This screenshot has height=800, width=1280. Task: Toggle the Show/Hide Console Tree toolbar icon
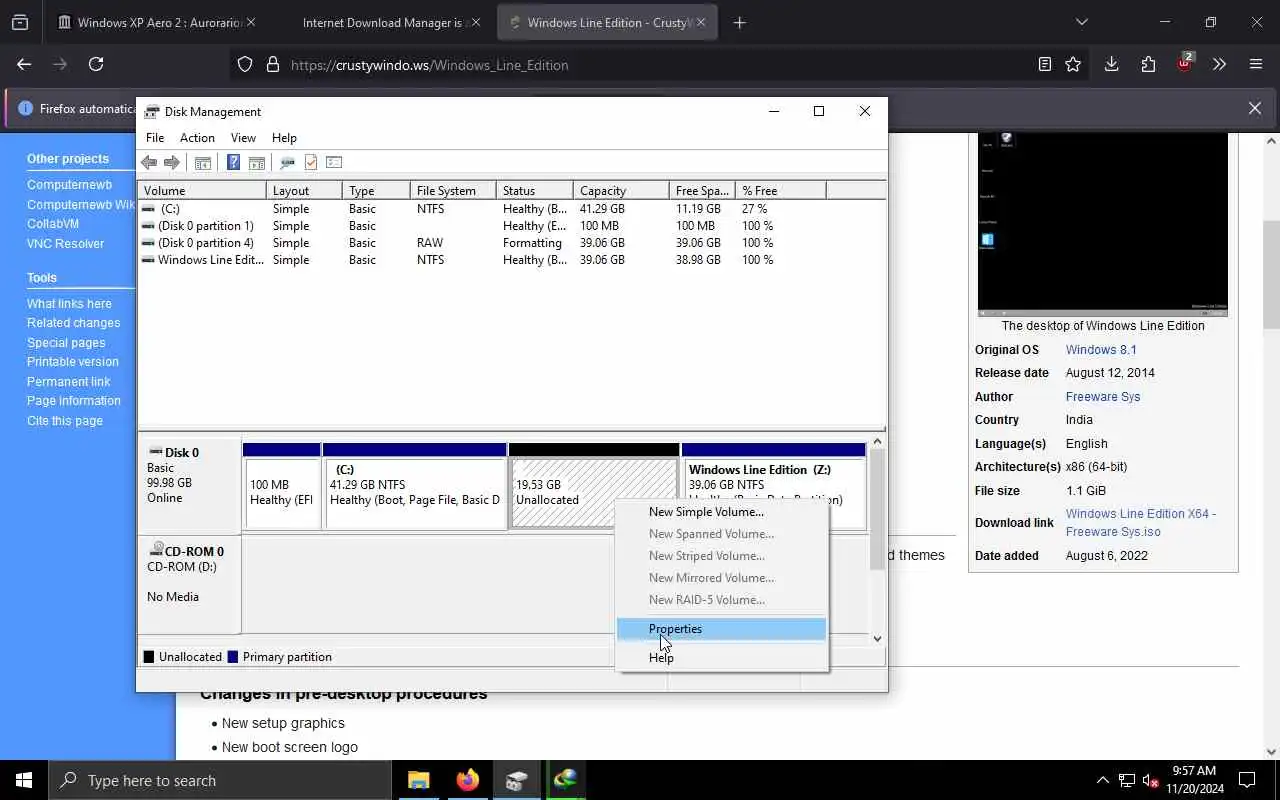click(x=203, y=162)
